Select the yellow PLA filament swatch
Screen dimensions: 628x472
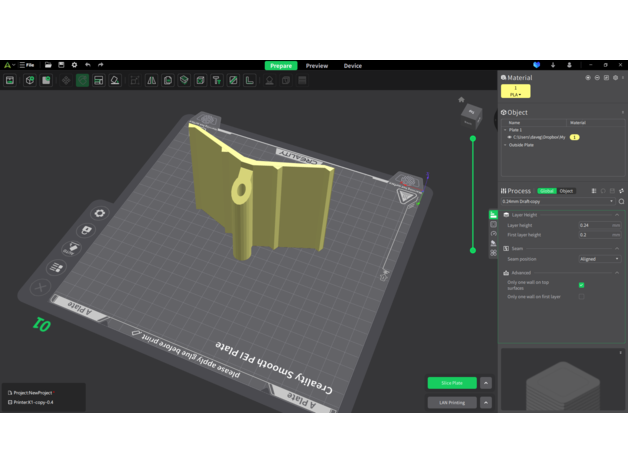point(515,90)
